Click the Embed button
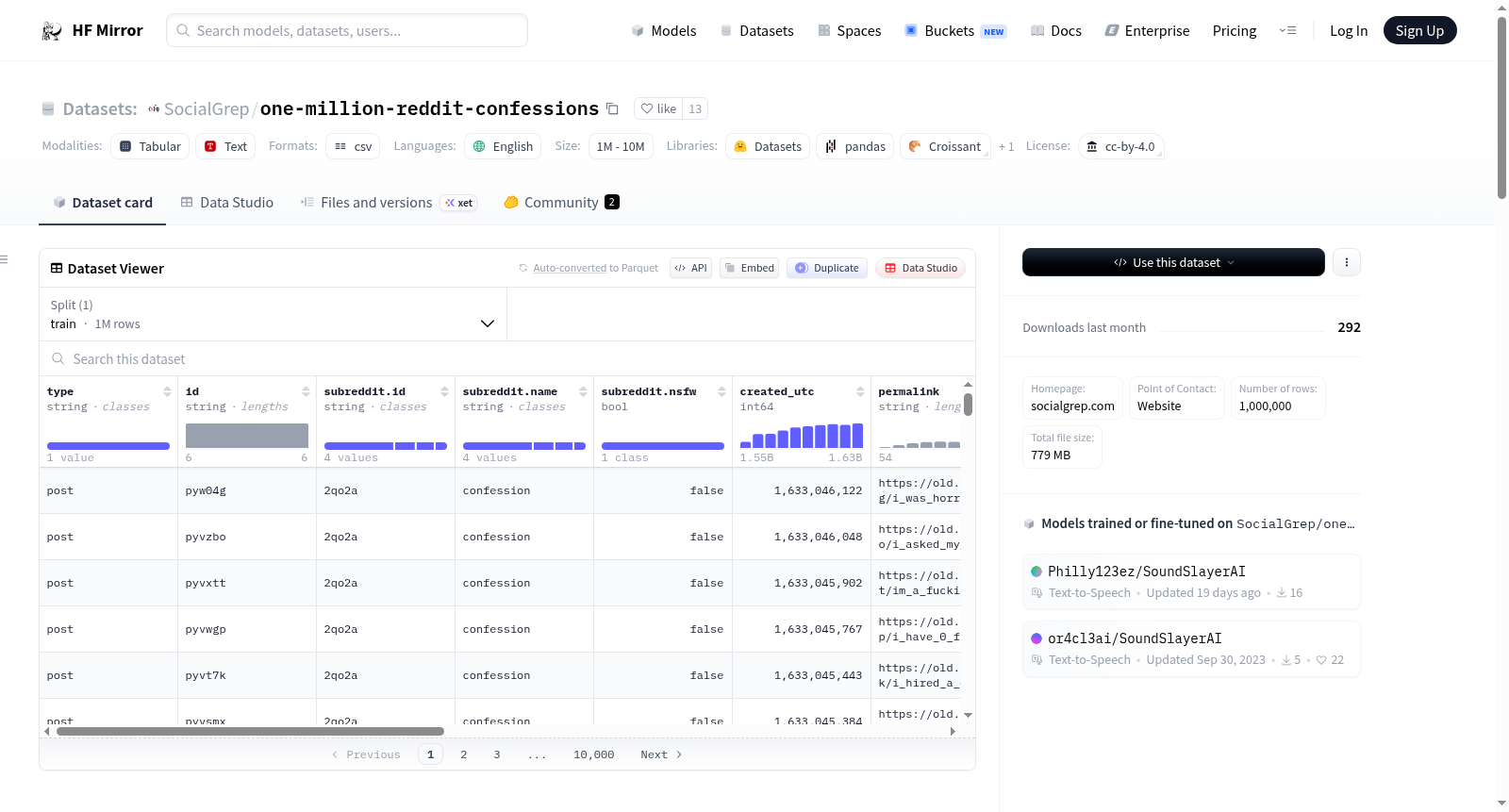The image size is (1509, 812). (x=749, y=268)
